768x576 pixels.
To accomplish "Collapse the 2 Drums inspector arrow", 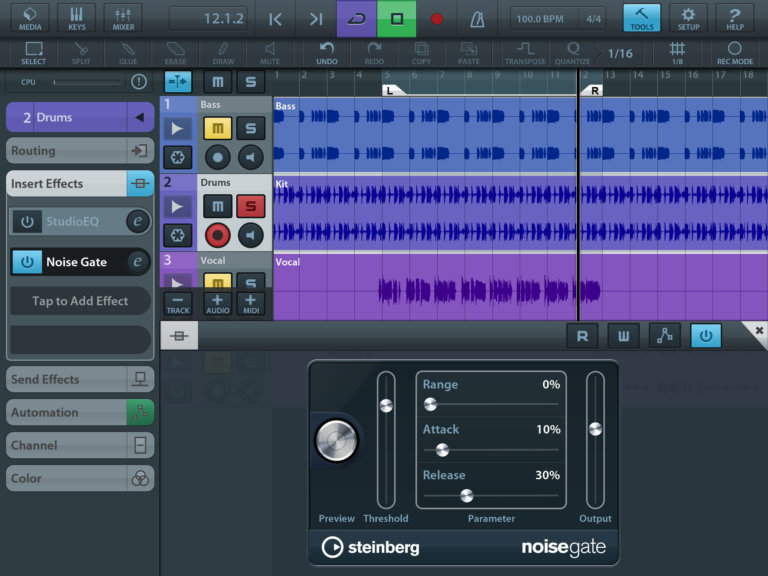I will [x=140, y=117].
